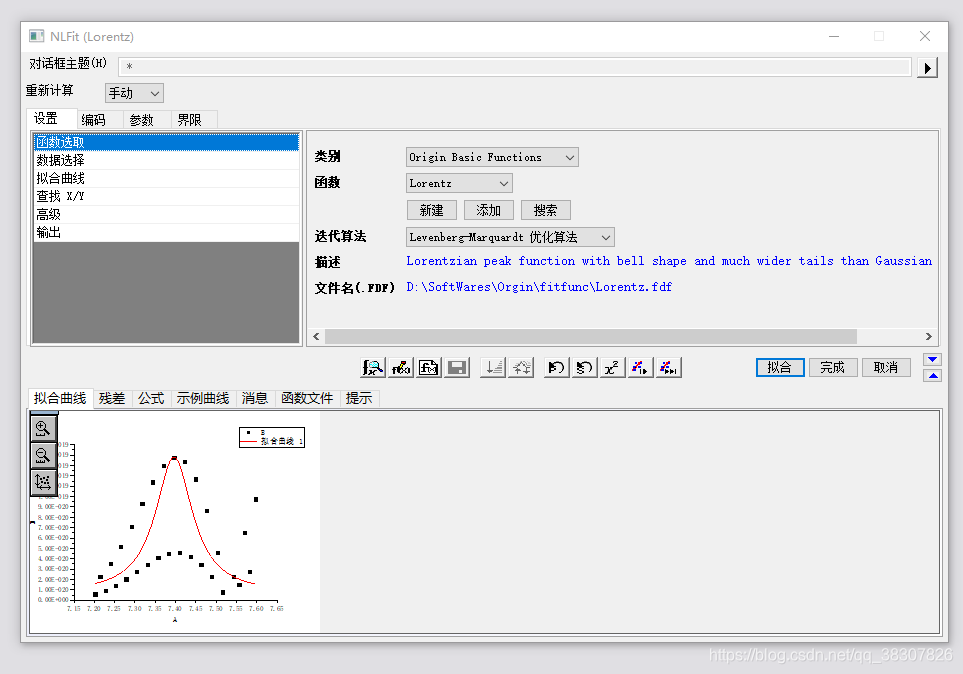963x674 pixels.
Task: Zoom out on the preview plot
Action: (43, 455)
